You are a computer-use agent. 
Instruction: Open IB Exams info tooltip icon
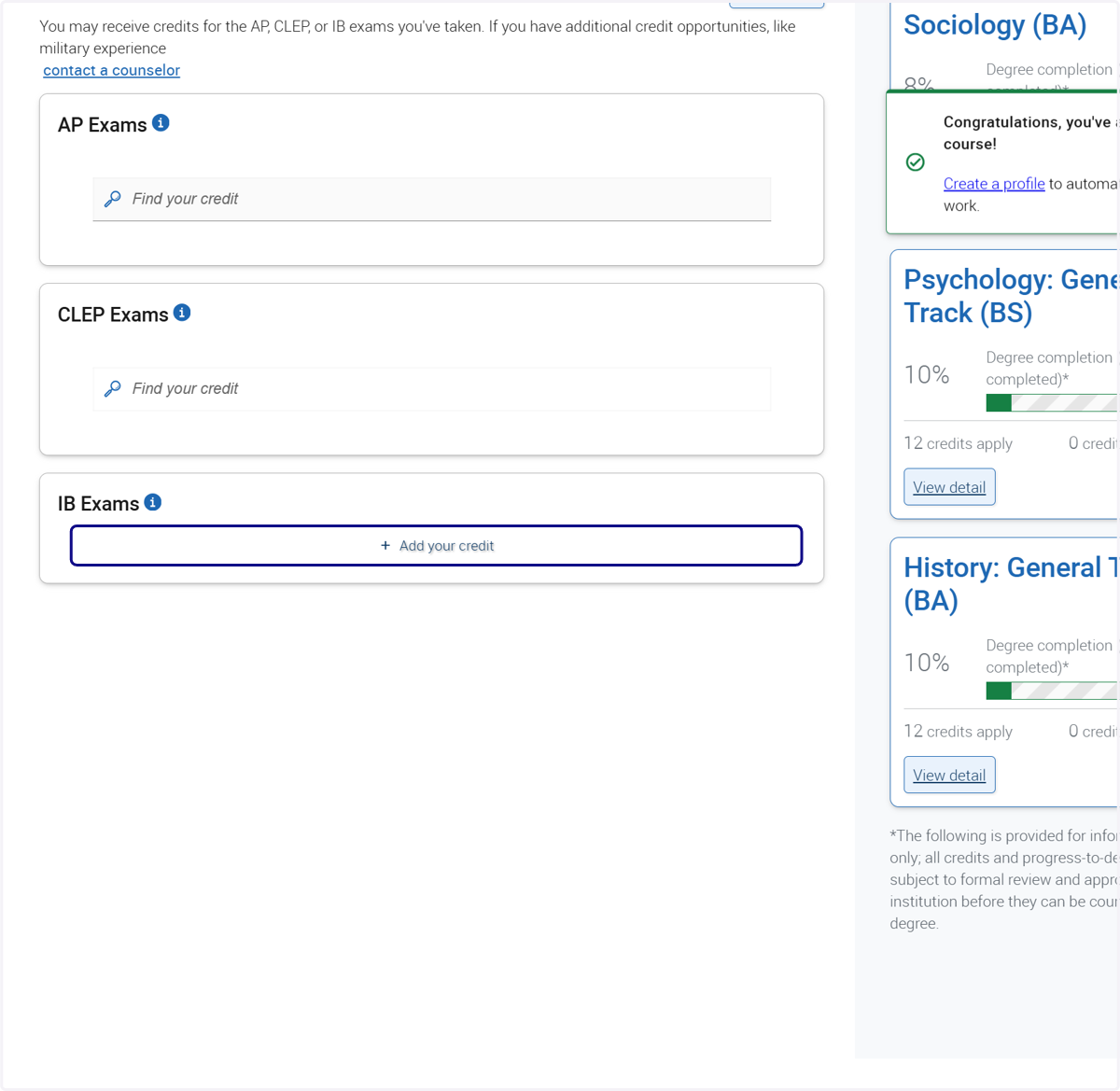tap(153, 502)
